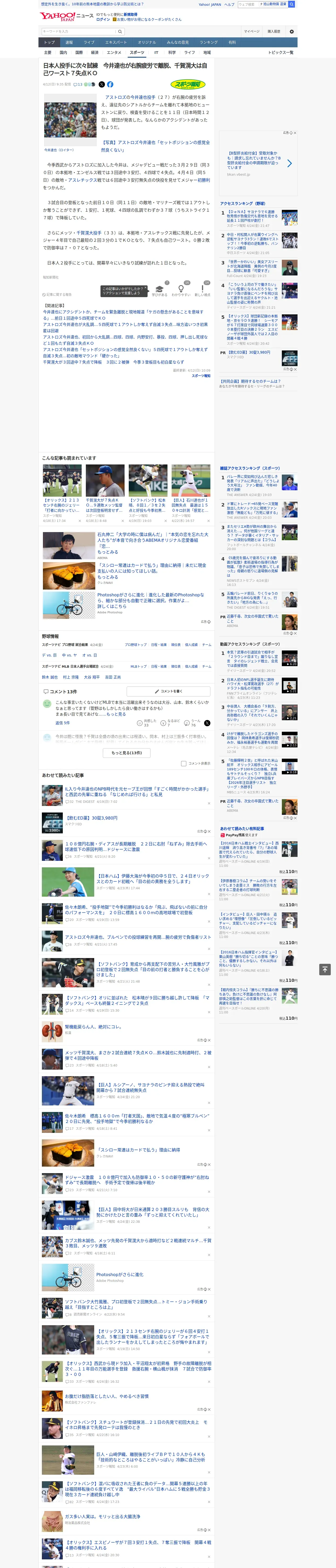Open the 速報 navigation tab
The height and width of the screenshot is (1568, 336).
click(69, 43)
